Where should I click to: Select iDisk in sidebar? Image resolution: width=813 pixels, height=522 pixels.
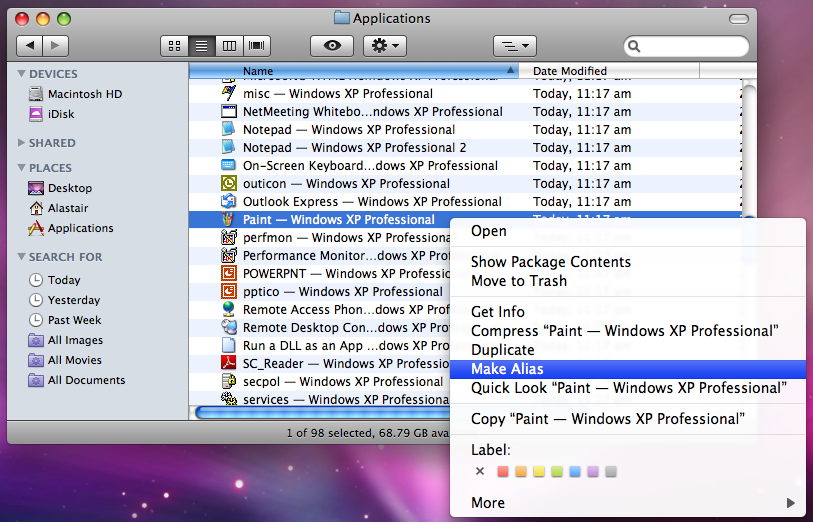click(52, 114)
